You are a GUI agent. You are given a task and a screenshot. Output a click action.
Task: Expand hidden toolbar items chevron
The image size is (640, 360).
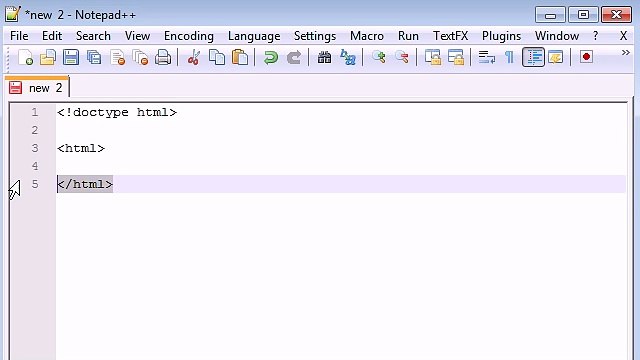point(625,53)
